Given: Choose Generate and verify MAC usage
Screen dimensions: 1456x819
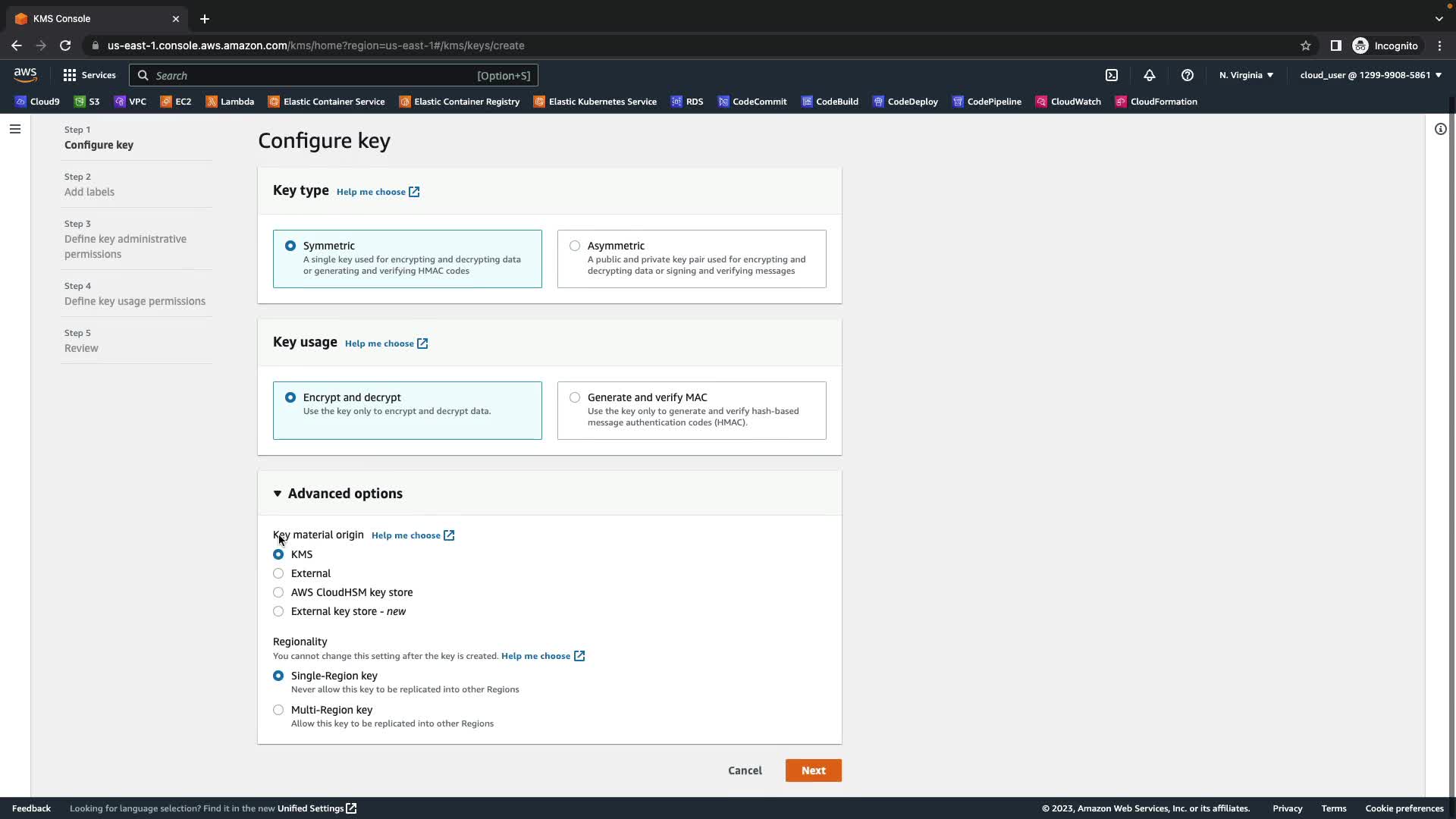Looking at the screenshot, I should click(575, 397).
